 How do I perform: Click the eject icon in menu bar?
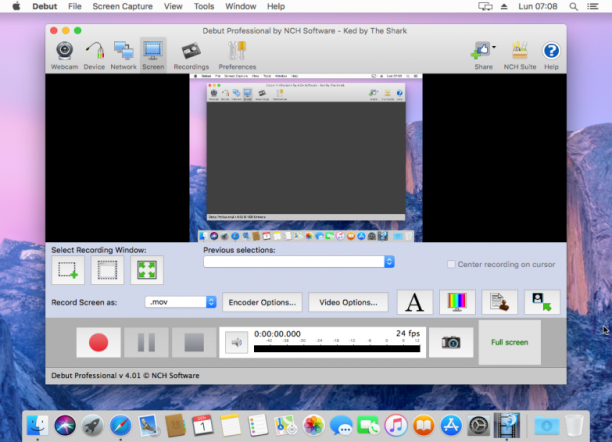point(504,6)
